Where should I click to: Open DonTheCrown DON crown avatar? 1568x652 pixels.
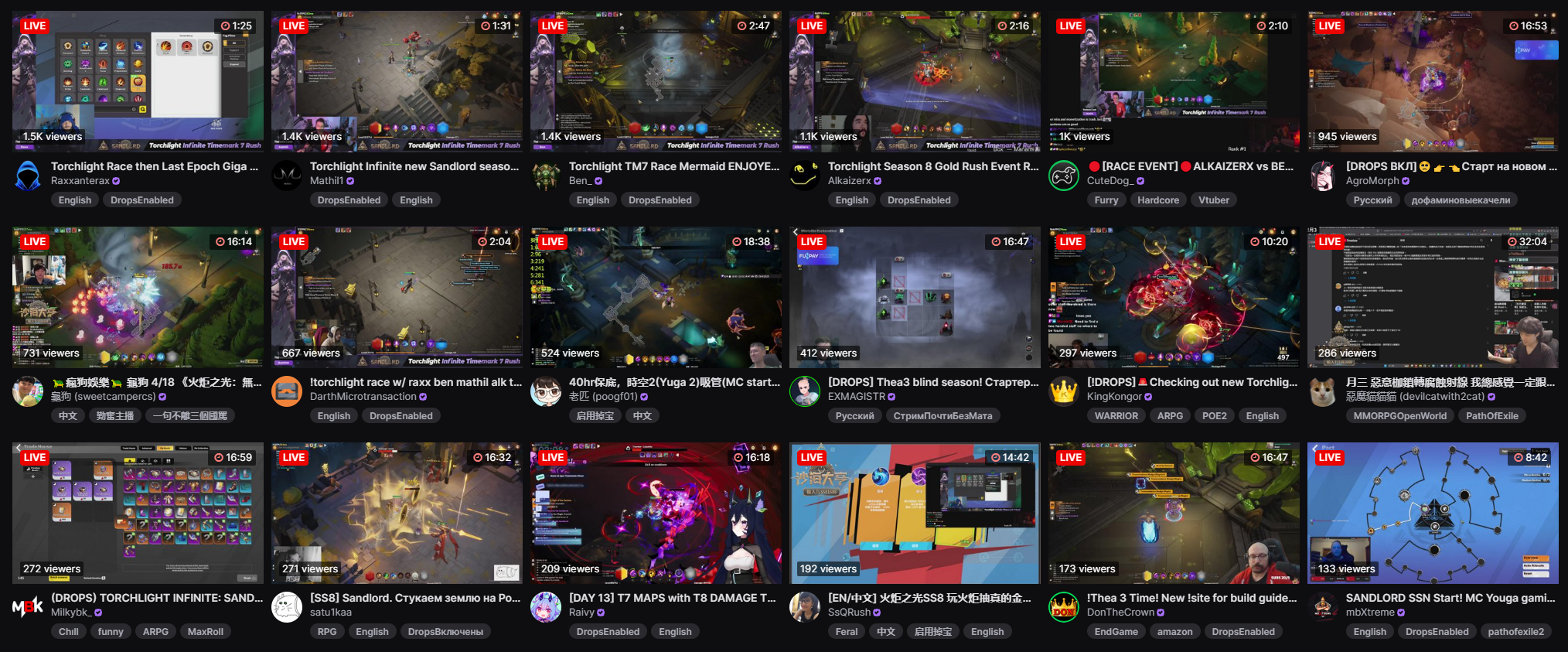[1064, 607]
